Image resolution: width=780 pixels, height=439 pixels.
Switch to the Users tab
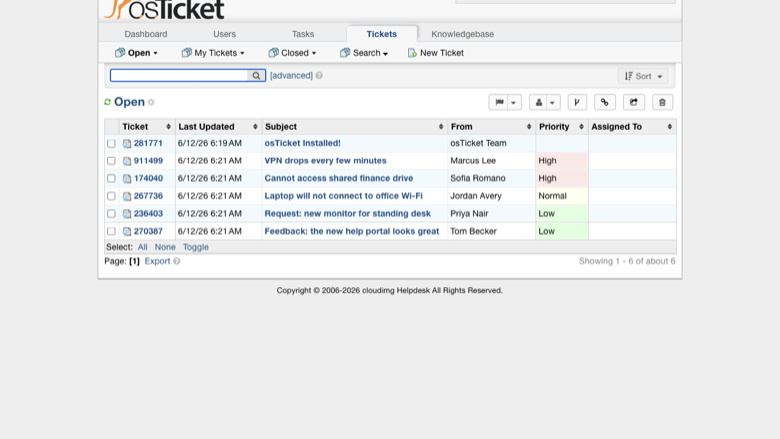[224, 34]
